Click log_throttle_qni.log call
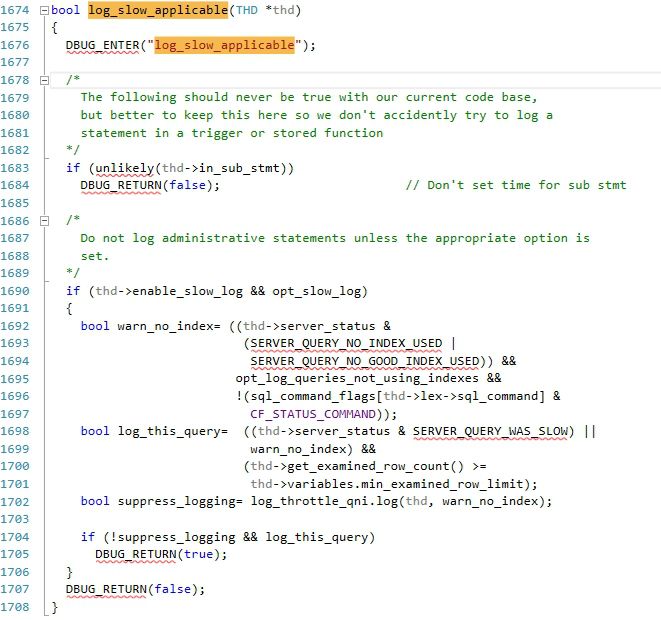661x620 pixels. pyautogui.click(x=324, y=502)
